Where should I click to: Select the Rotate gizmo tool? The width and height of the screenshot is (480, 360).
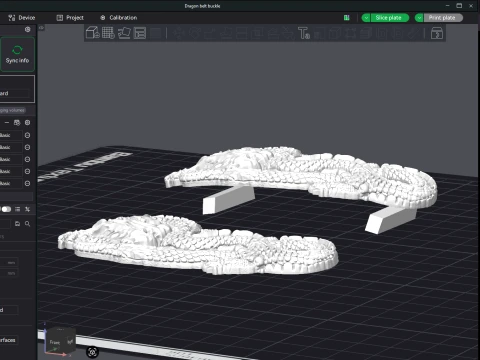(195, 33)
